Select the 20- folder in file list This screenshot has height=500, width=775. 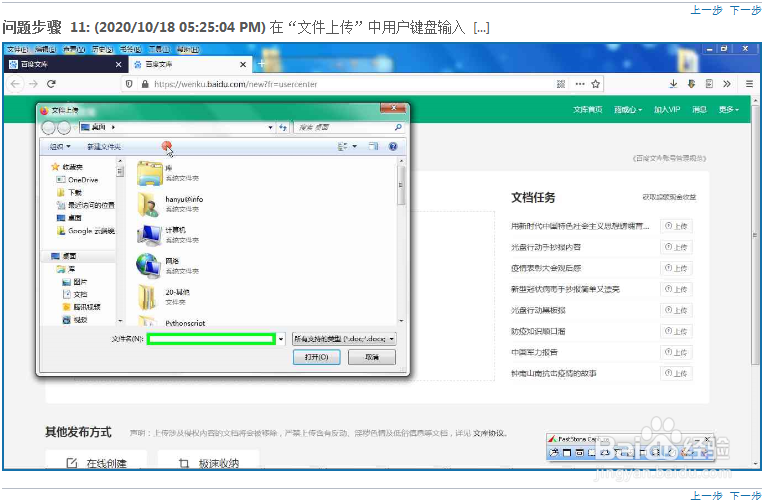147,297
